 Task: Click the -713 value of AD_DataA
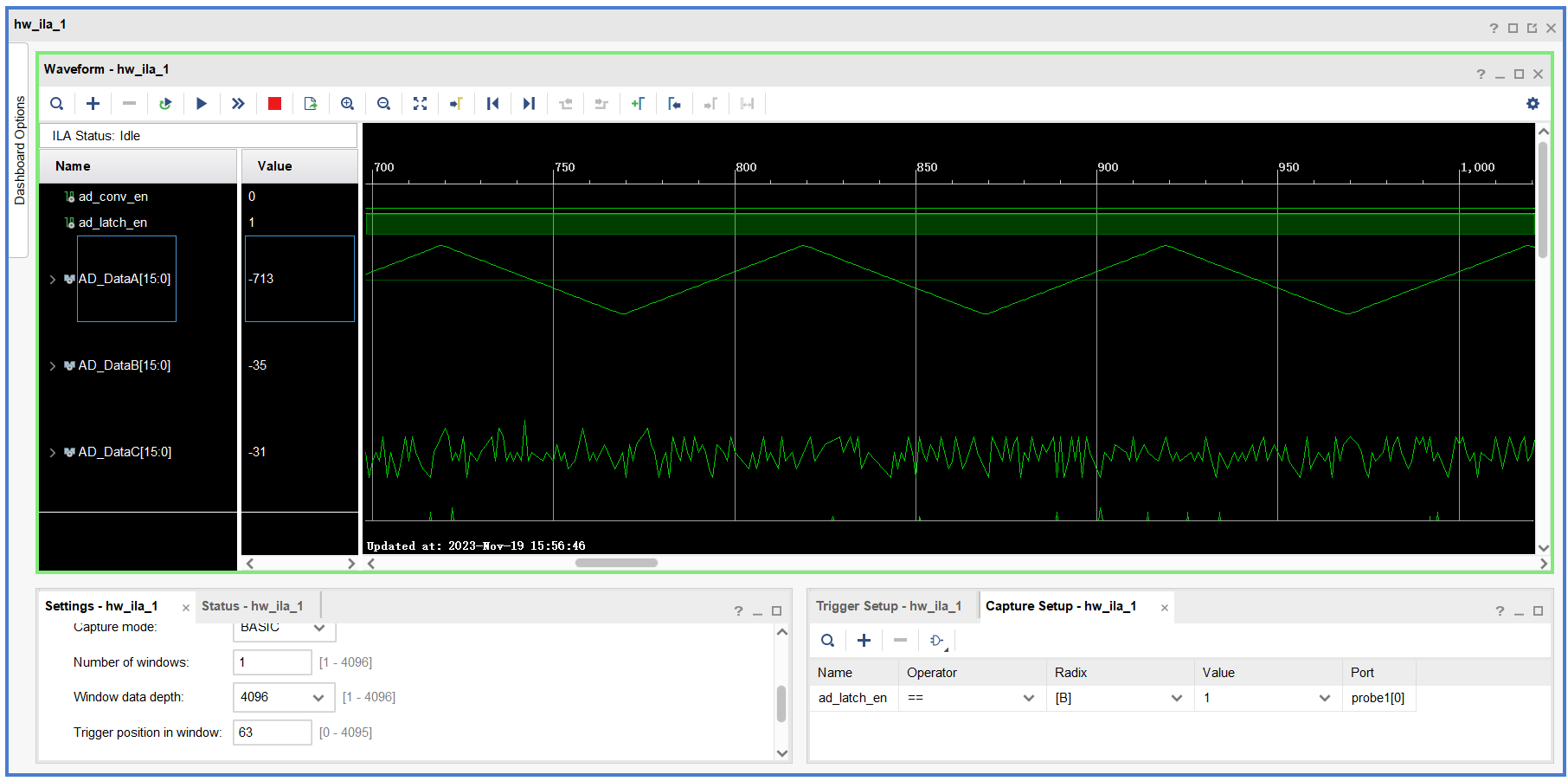click(261, 279)
